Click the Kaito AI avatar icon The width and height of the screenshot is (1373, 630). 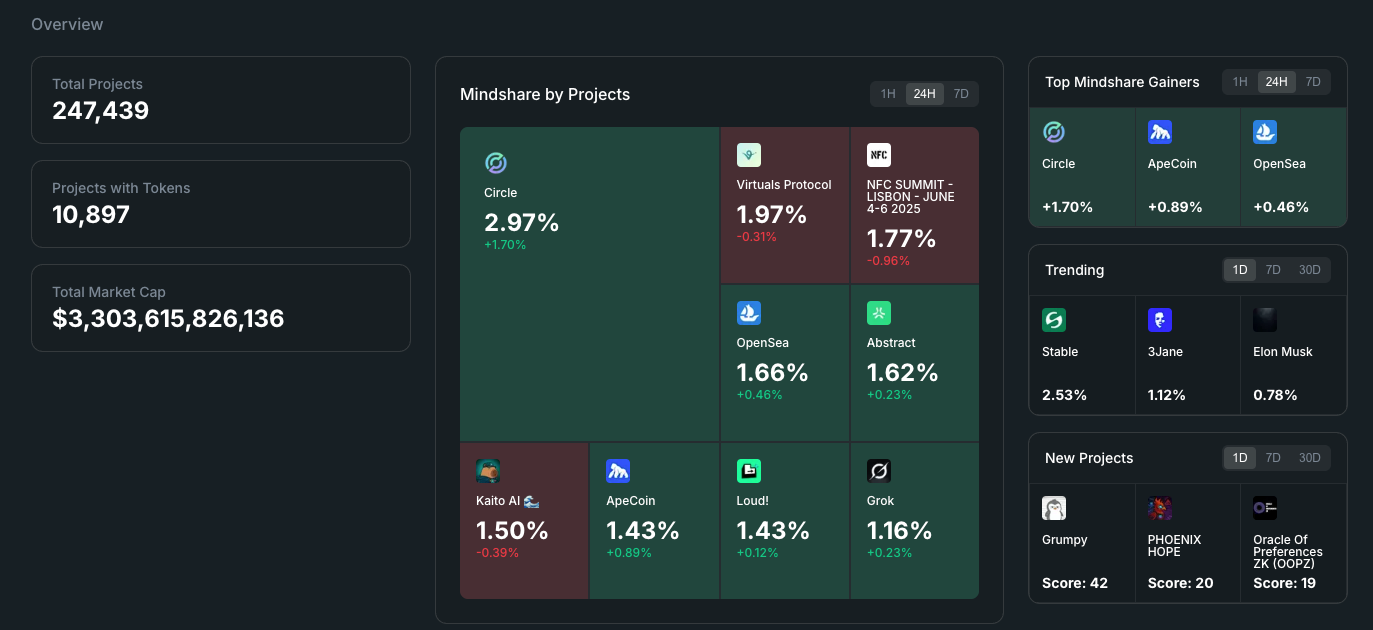[488, 471]
